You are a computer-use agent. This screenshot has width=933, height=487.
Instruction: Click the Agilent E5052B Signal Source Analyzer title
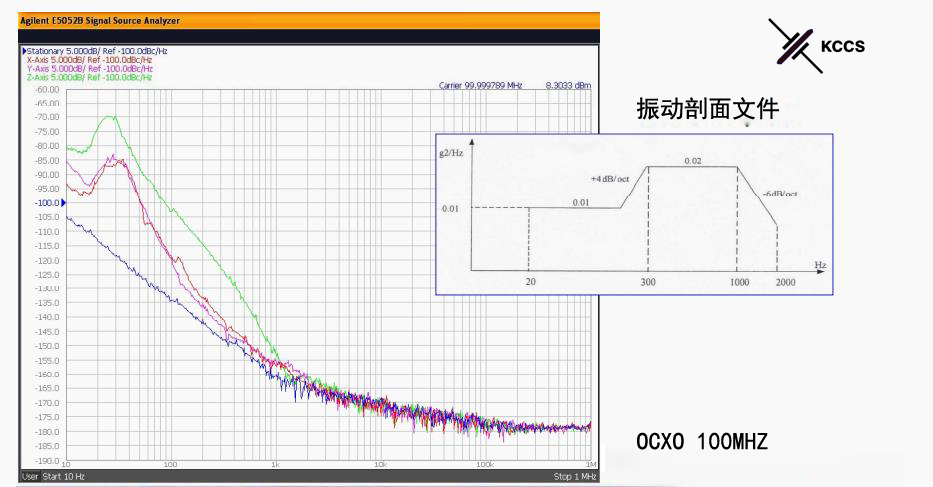[100, 21]
